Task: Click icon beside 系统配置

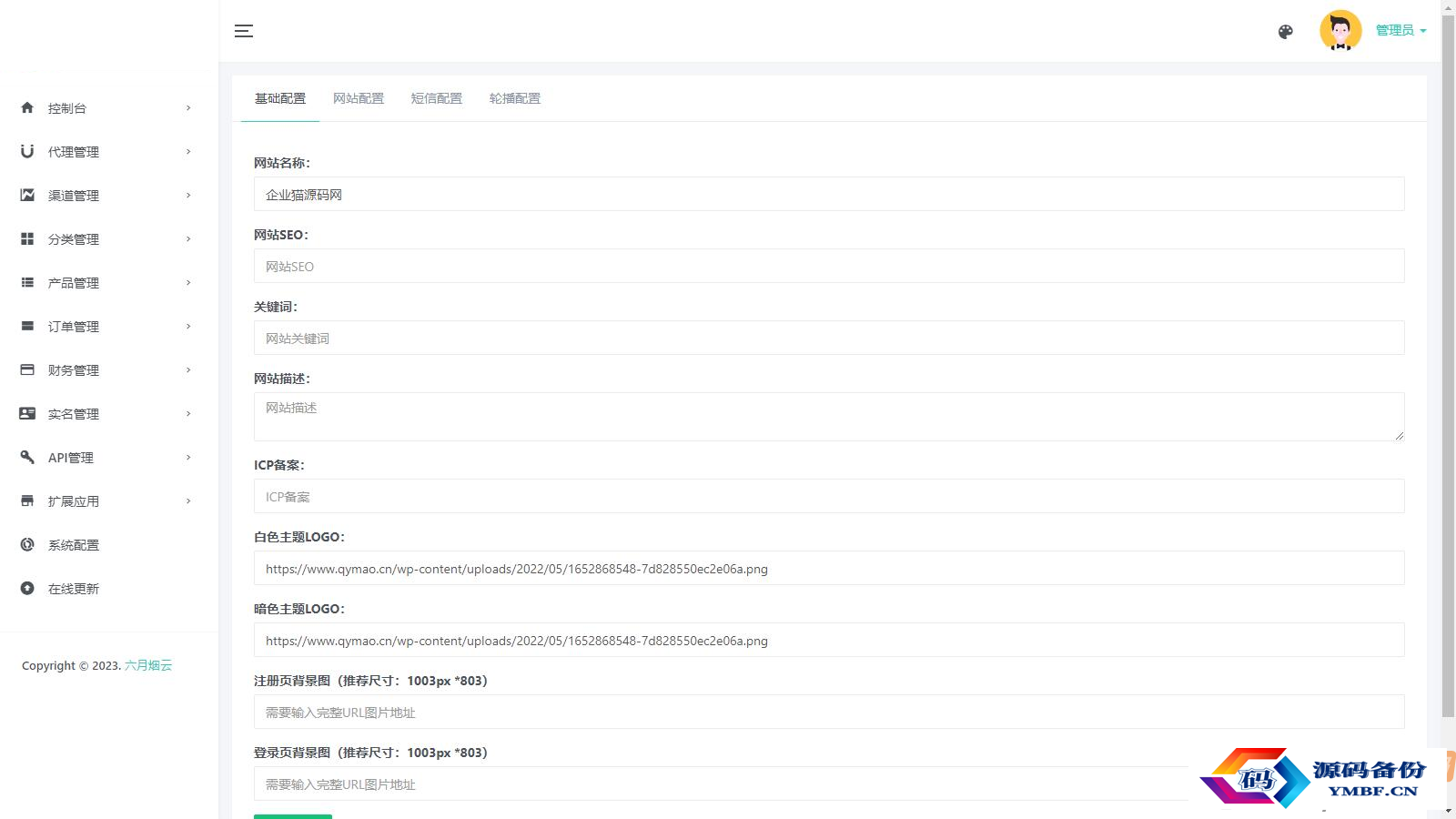Action: [x=27, y=544]
